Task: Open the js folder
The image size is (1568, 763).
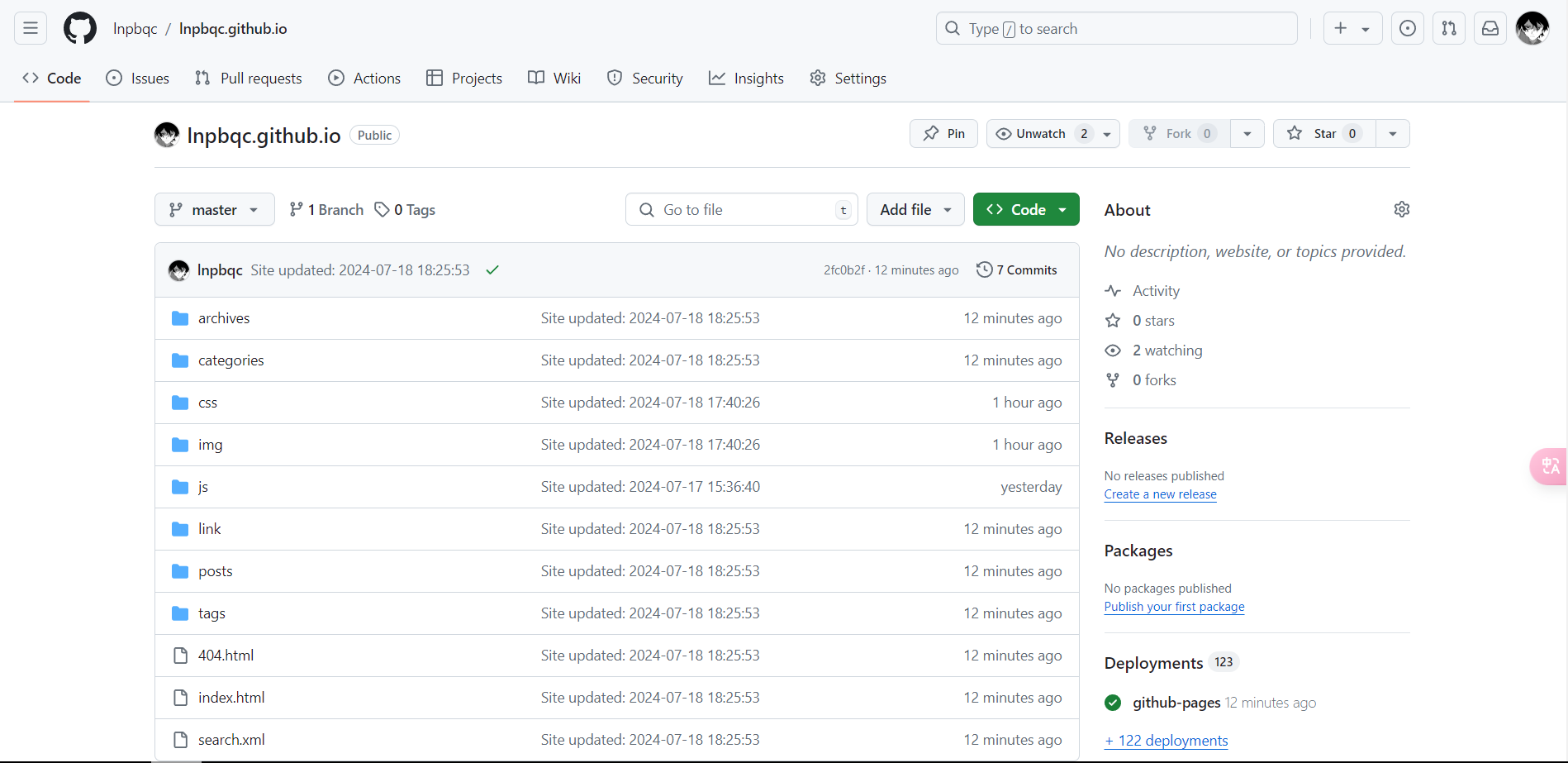Action: point(203,487)
